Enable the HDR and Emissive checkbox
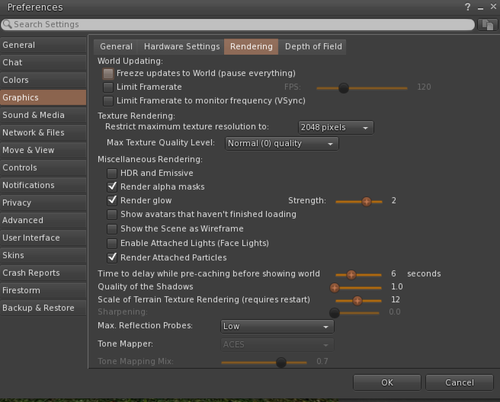Viewport: 500px width, 402px height. pyautogui.click(x=112, y=173)
